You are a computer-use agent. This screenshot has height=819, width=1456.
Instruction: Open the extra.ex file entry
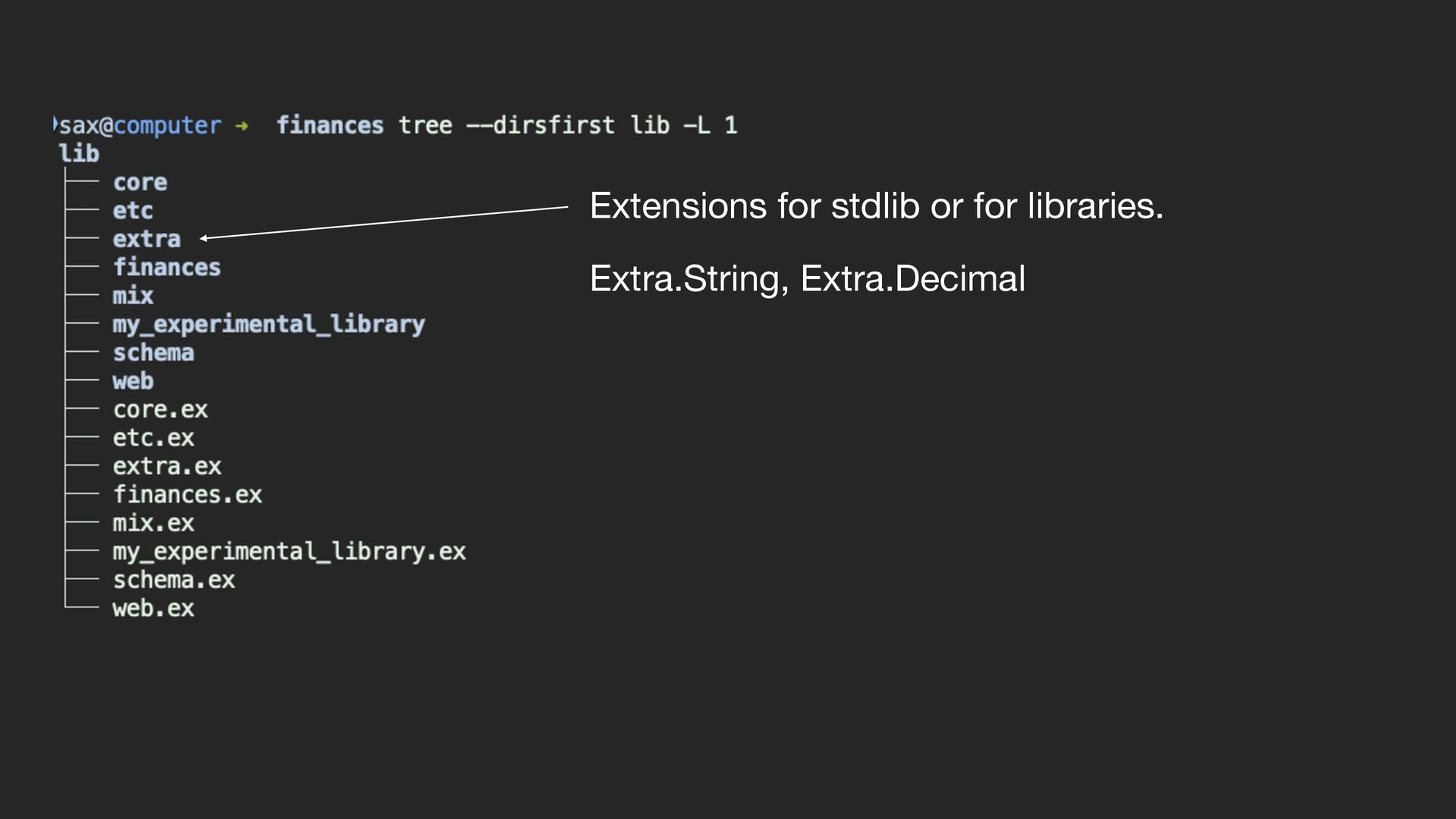tap(167, 466)
